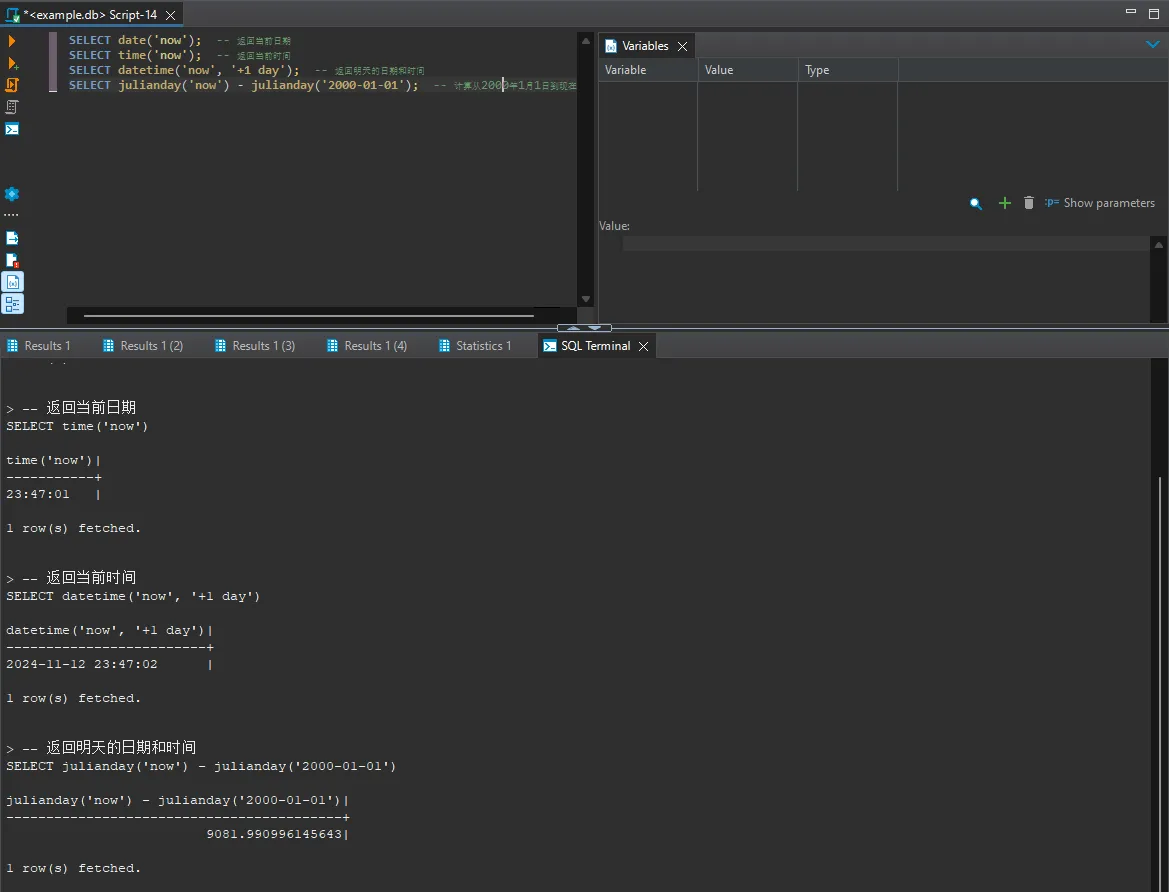This screenshot has width=1169, height=892.
Task: Switch to the Results 1 (3) tab
Action: click(x=255, y=346)
